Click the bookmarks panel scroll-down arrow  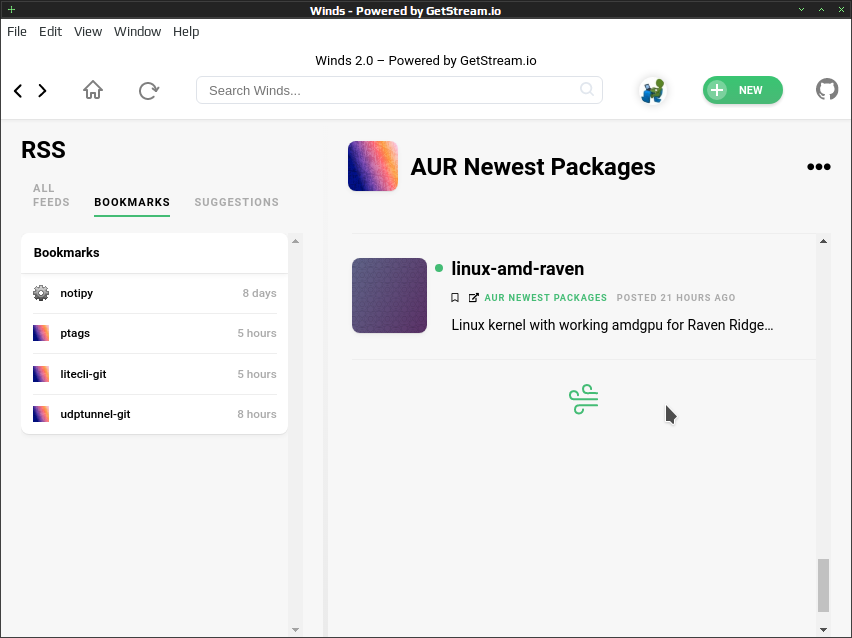tap(296, 630)
